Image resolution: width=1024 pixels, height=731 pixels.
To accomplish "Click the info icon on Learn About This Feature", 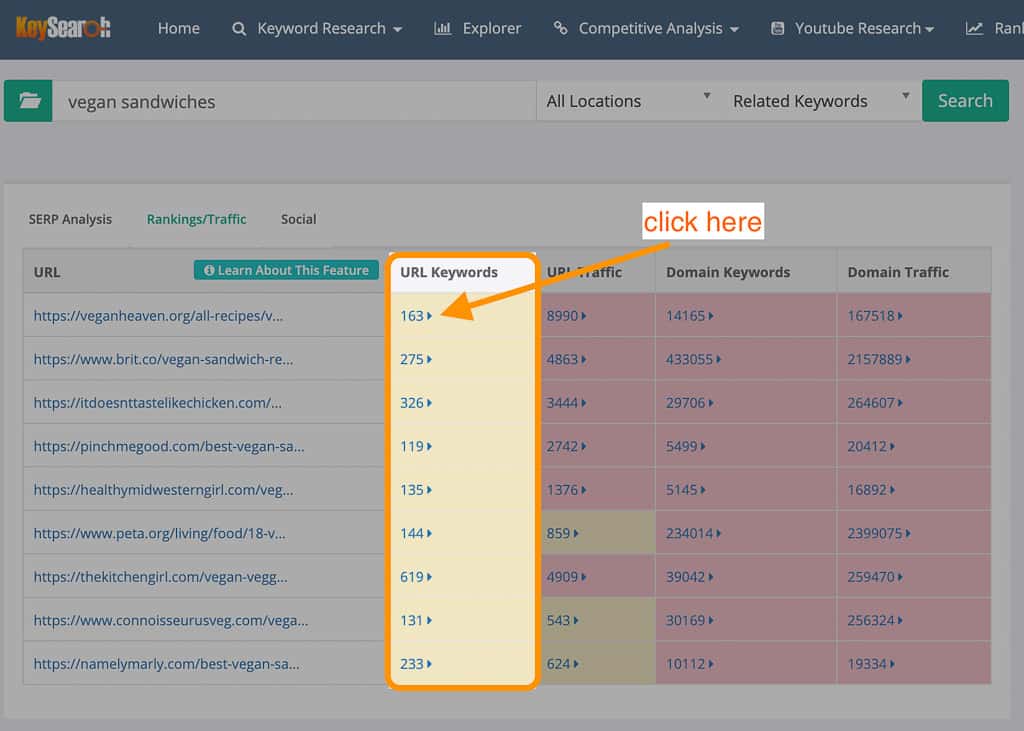I will (x=209, y=270).
